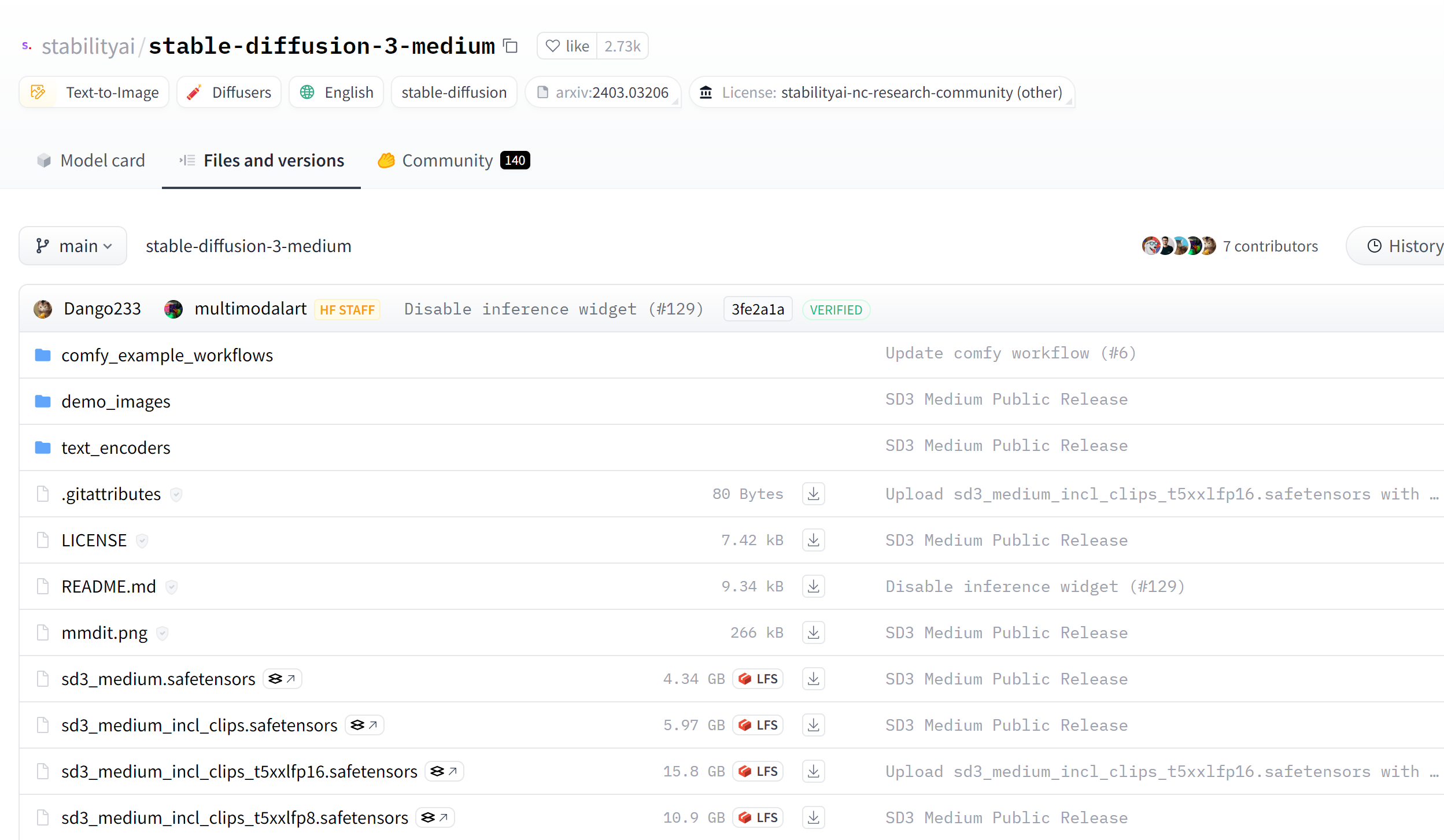Click the HF STAFF badge

(347, 310)
